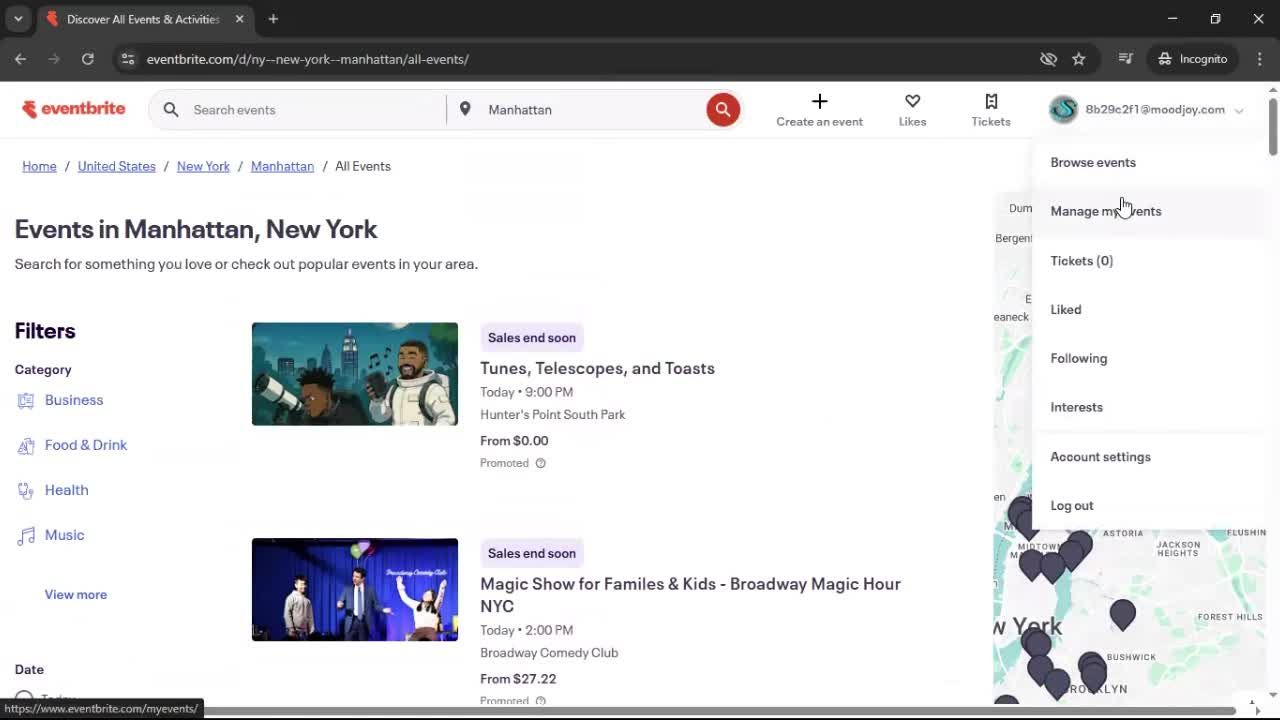Click the Business category link
The width and height of the screenshot is (1280, 720).
coord(74,400)
